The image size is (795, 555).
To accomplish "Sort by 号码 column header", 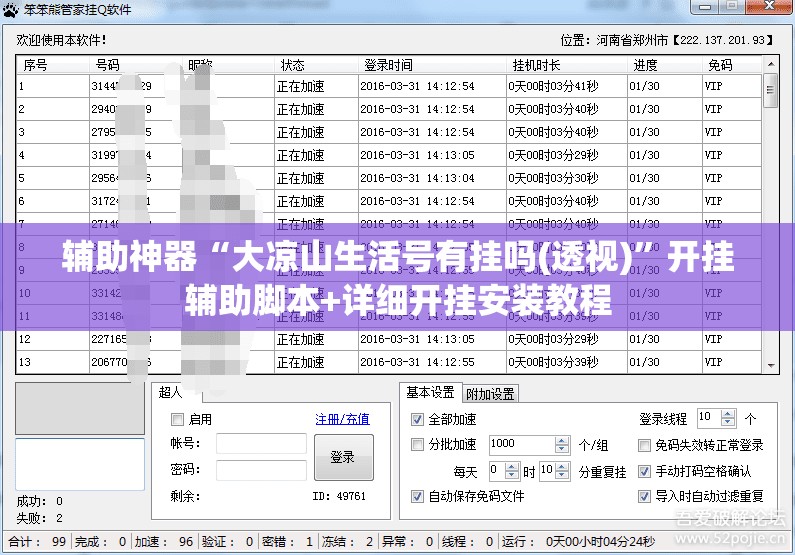I will [135, 65].
